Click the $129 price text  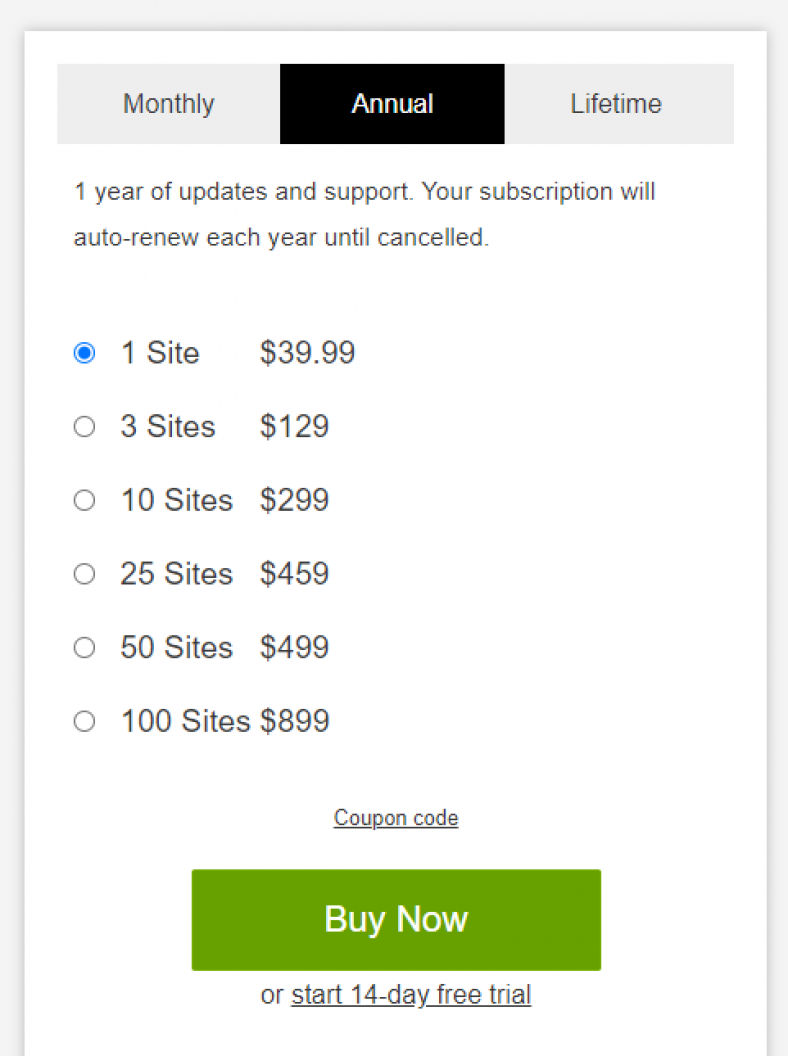[294, 426]
